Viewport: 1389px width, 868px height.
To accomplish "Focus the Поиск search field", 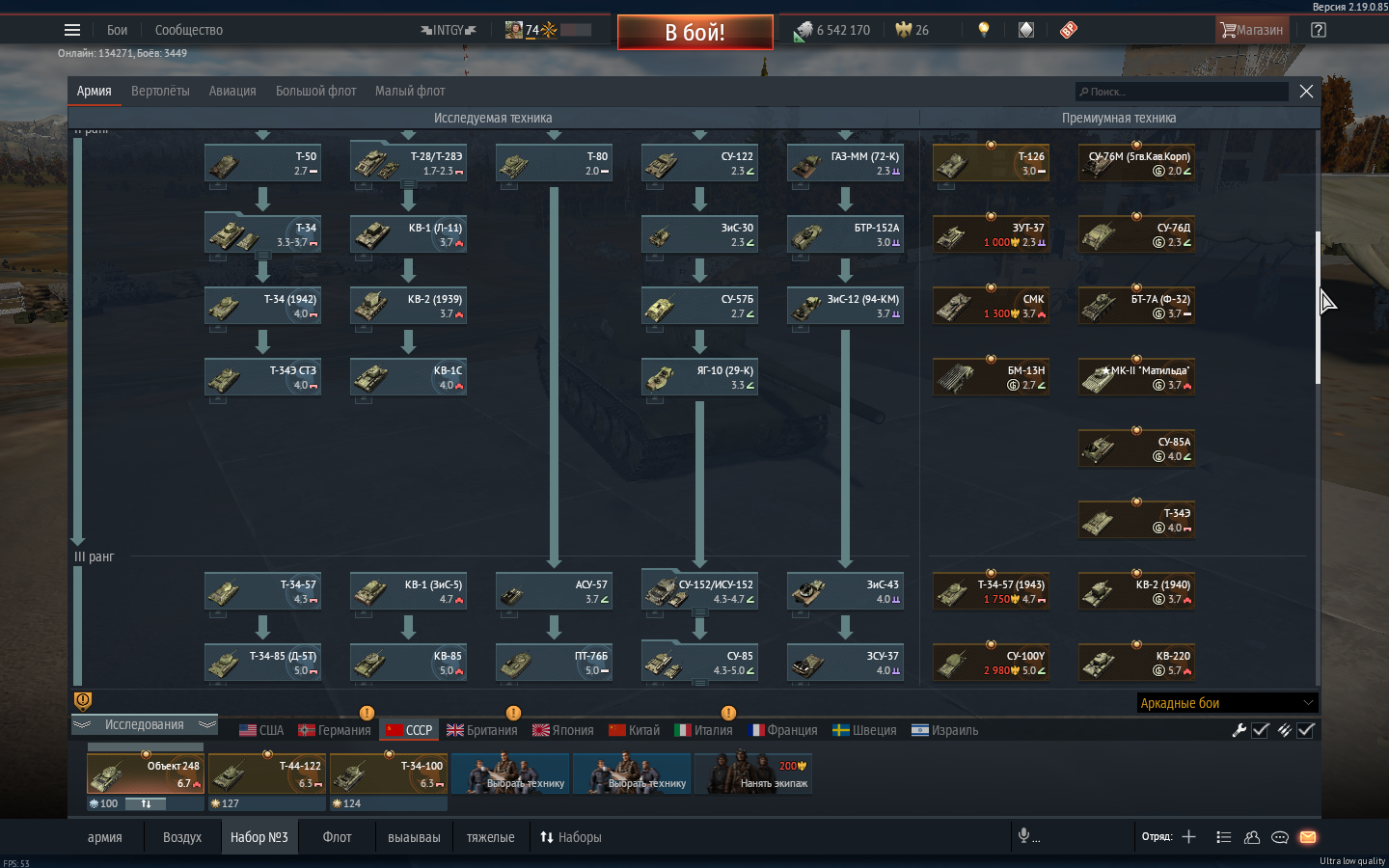I will [1182, 92].
